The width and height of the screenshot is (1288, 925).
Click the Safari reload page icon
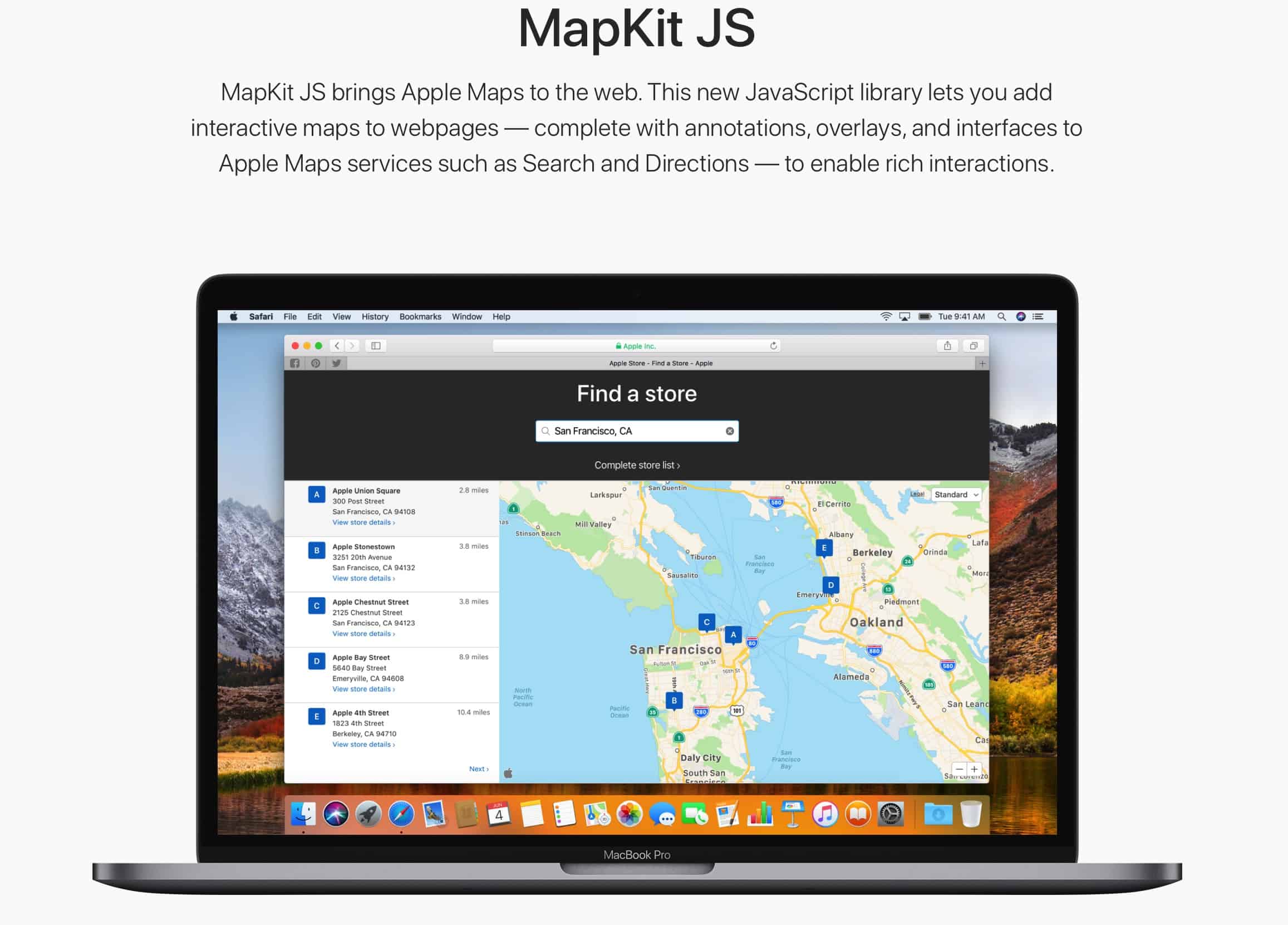pyautogui.click(x=773, y=345)
